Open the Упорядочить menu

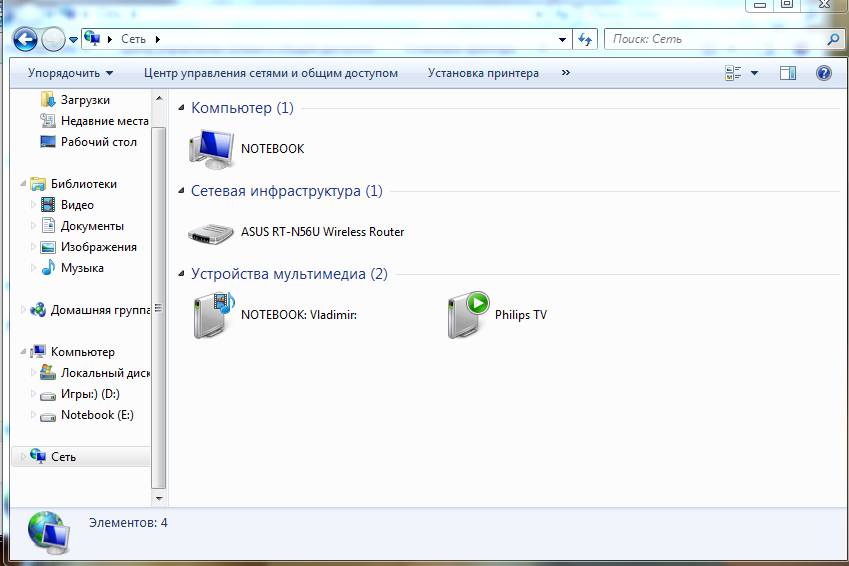click(x=70, y=73)
